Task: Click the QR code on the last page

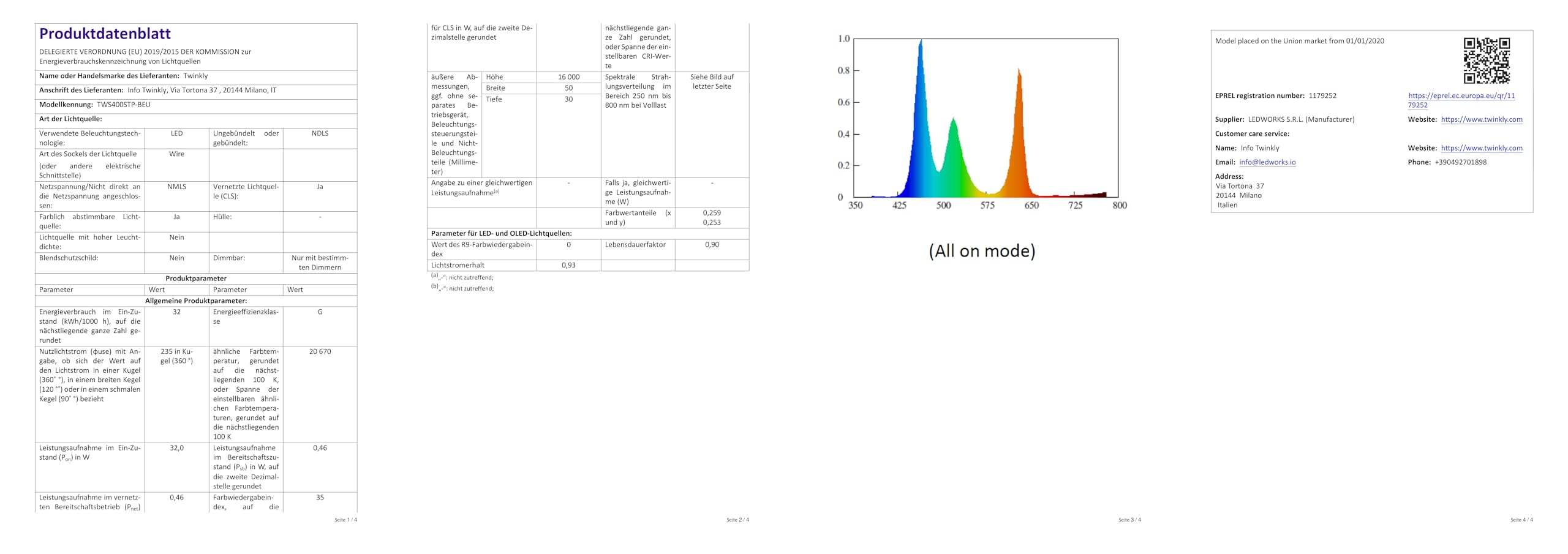Action: (x=1487, y=60)
